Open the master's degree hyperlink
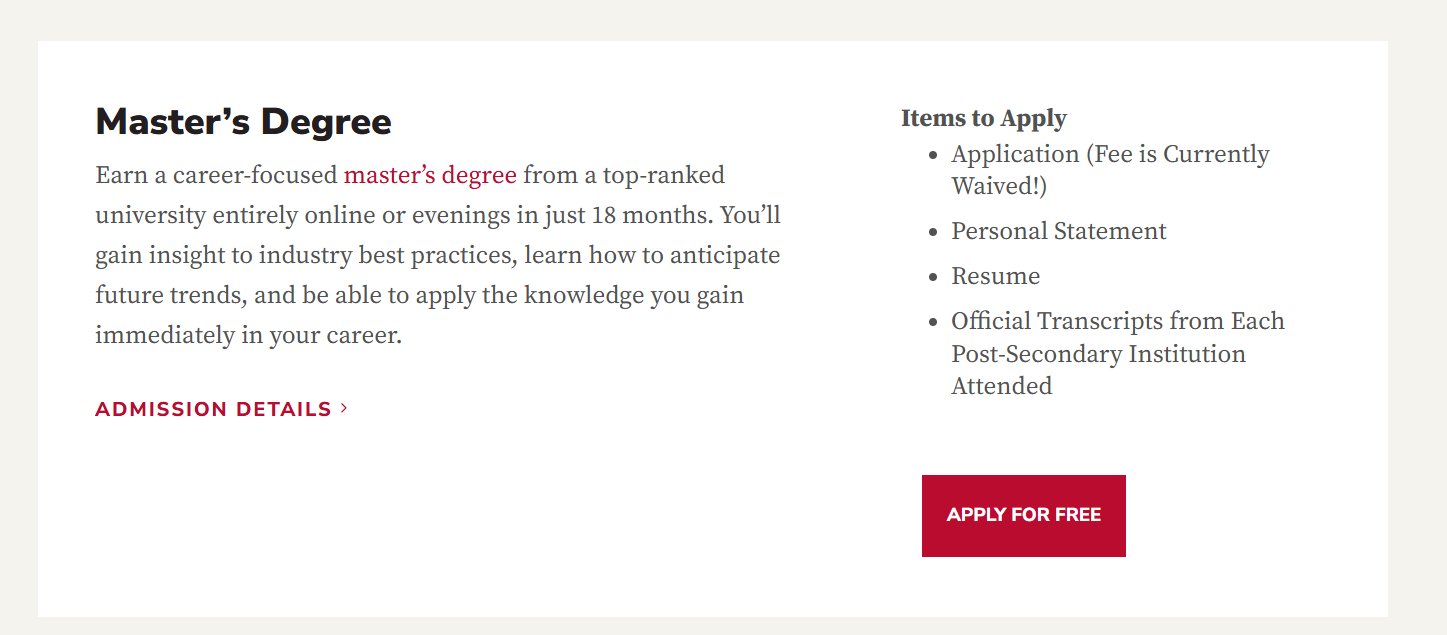This screenshot has height=635, width=1447. 429,175
